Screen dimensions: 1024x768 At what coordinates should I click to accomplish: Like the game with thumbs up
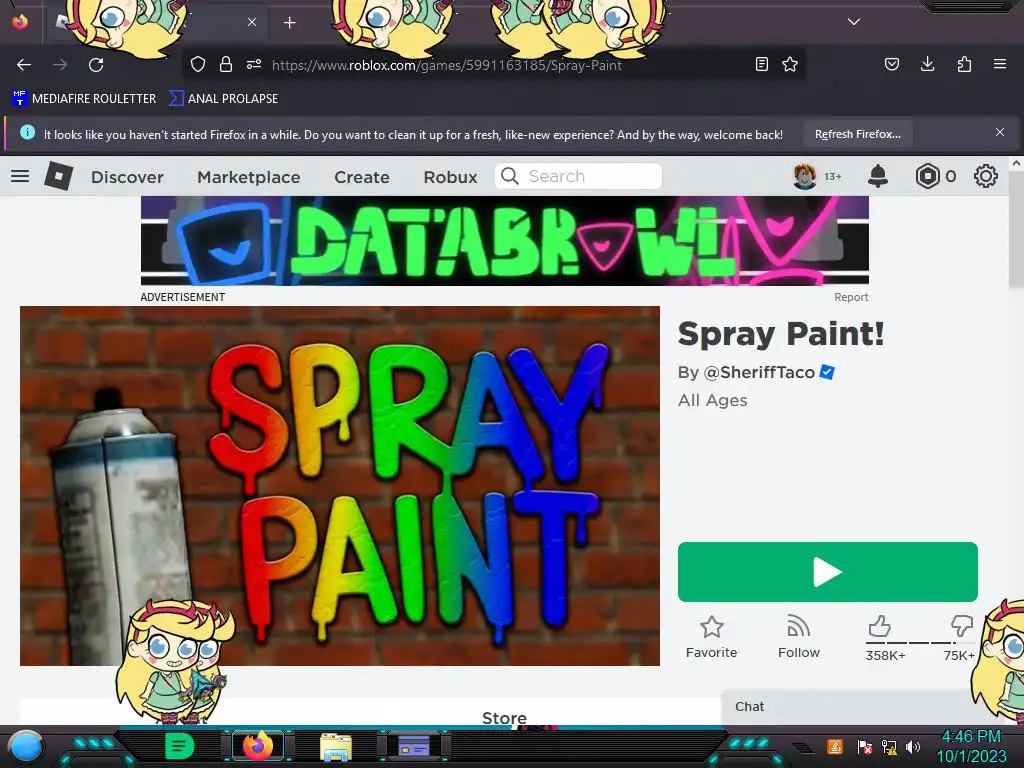(880, 626)
